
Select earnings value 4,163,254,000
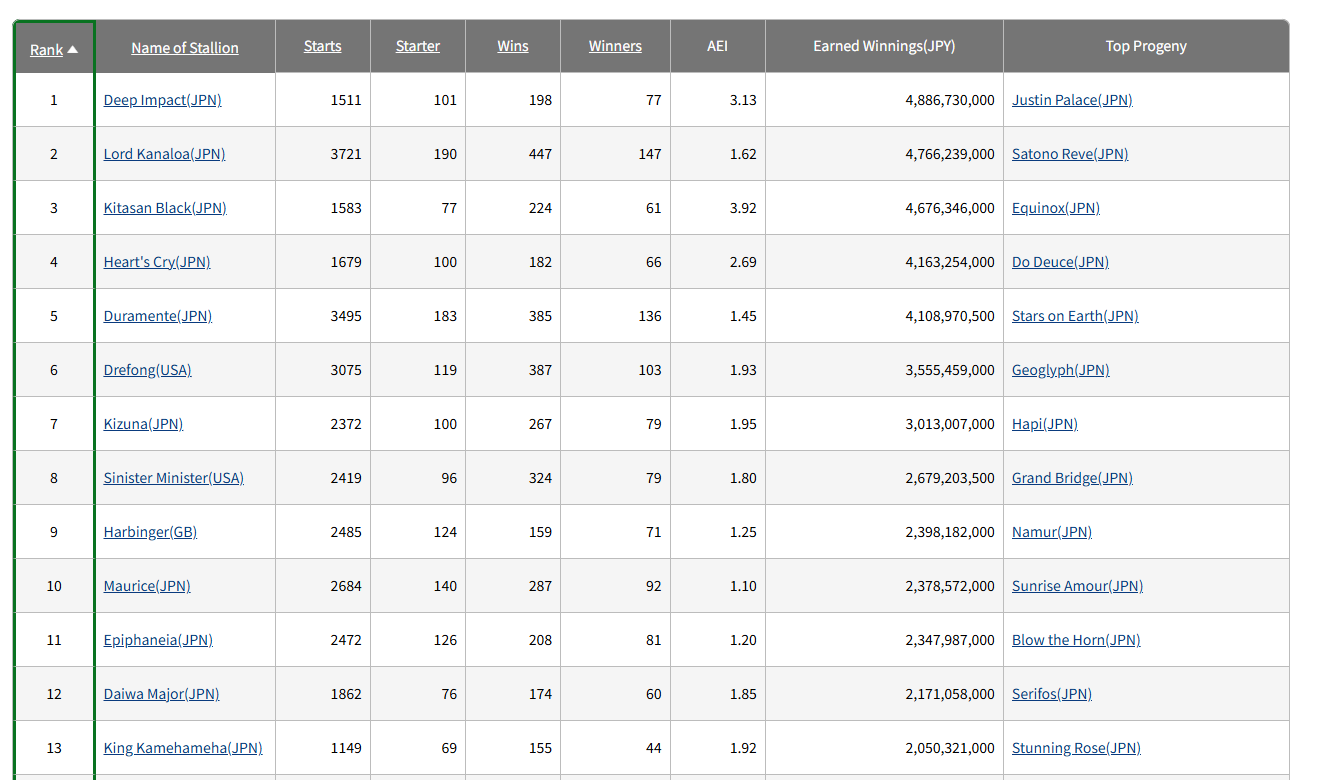[950, 262]
